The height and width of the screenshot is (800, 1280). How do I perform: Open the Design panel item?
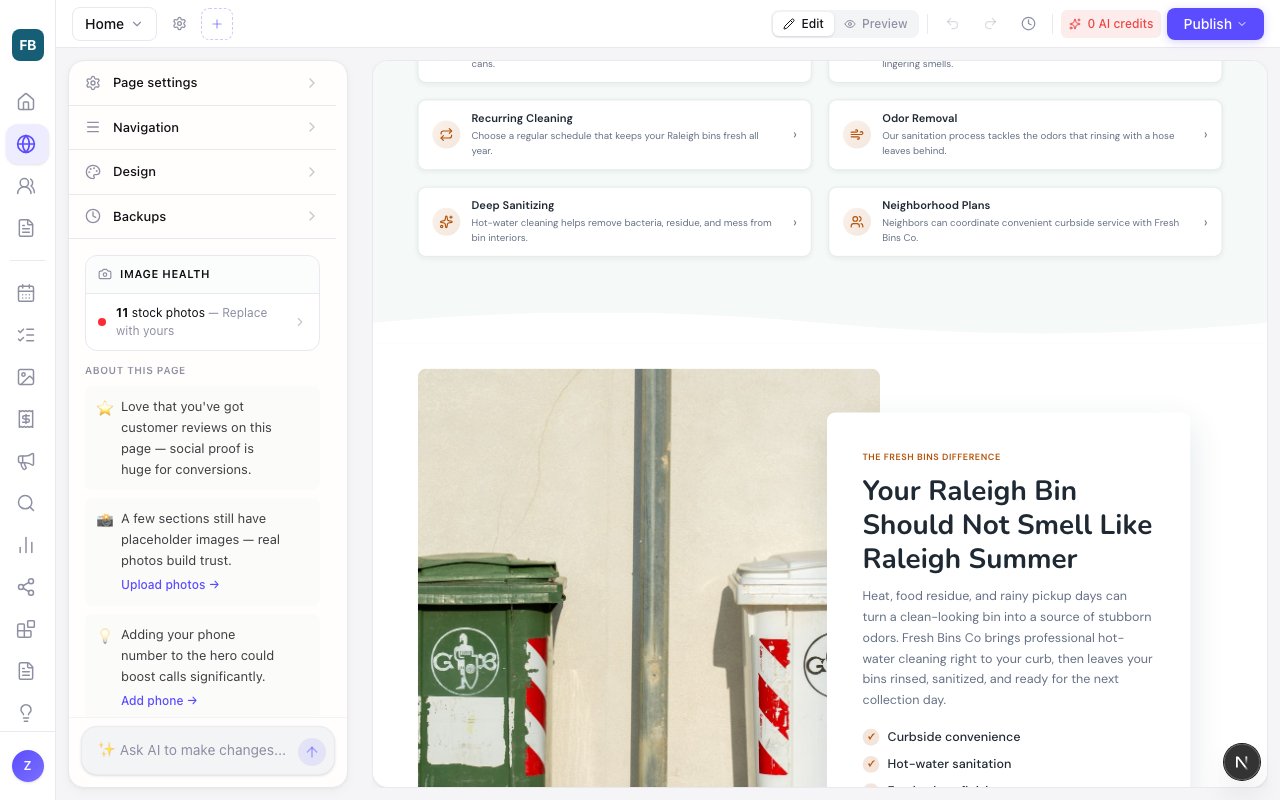pos(202,172)
